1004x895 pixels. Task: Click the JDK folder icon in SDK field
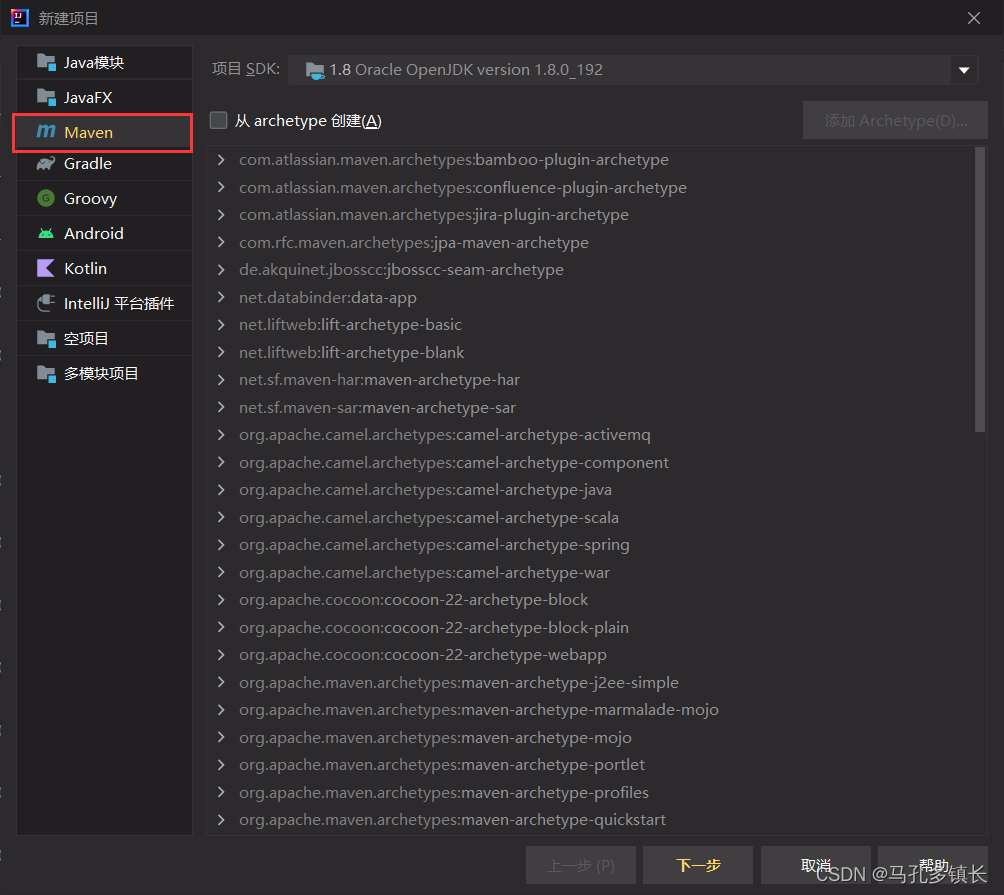315,70
